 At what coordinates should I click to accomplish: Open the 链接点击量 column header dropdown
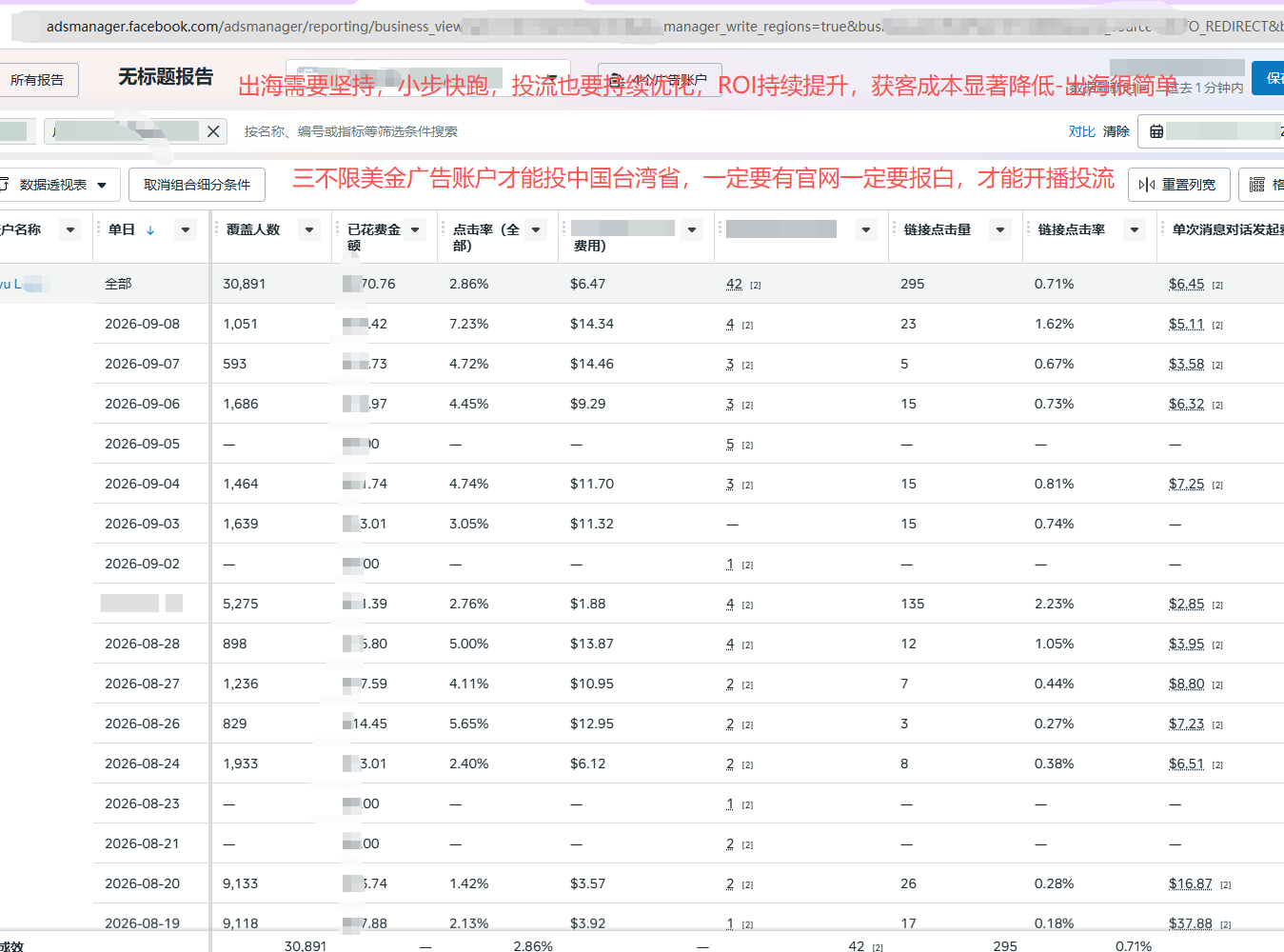click(x=1000, y=229)
